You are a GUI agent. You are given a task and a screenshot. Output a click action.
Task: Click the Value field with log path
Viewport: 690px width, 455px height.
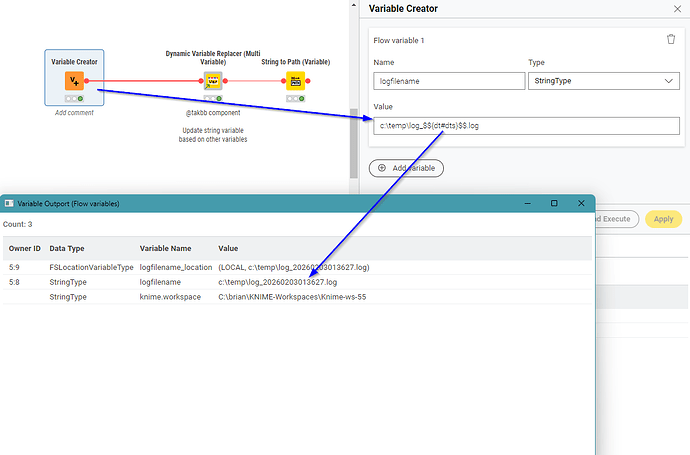[x=524, y=127]
